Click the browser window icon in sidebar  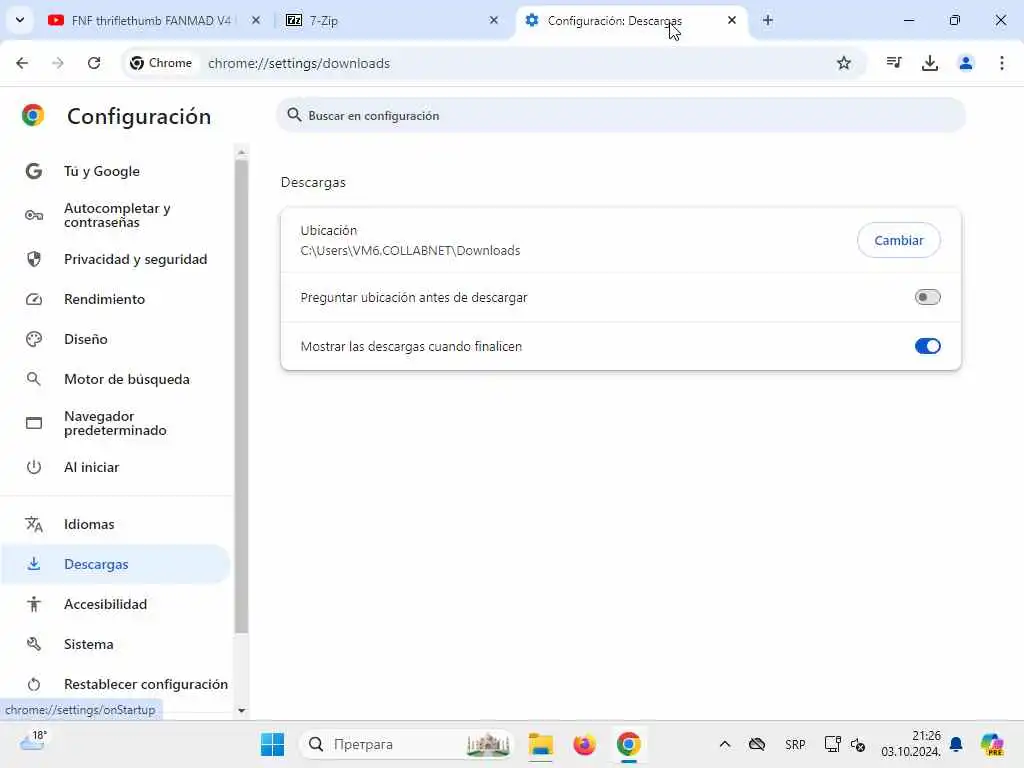click(x=34, y=423)
